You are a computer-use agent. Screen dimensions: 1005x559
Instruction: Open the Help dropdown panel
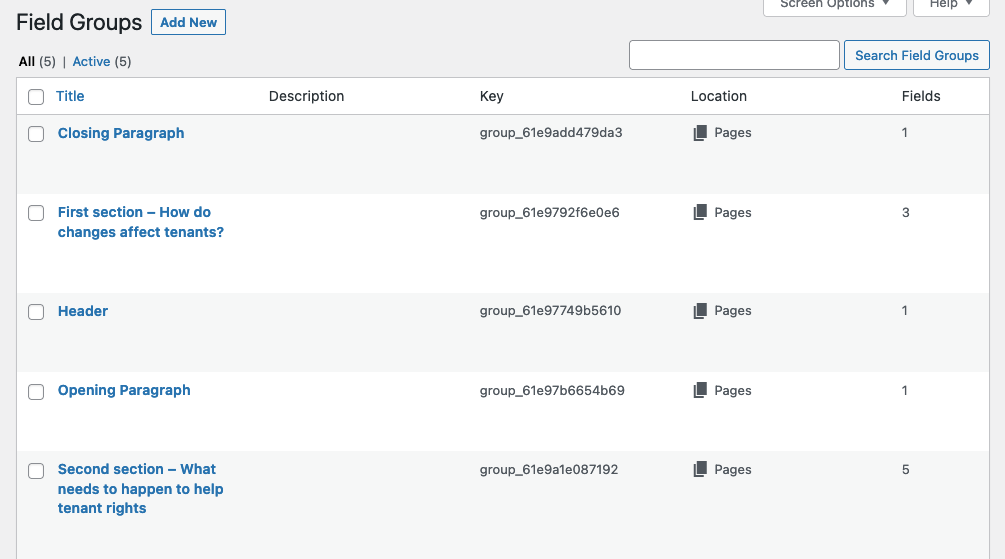tap(951, 5)
